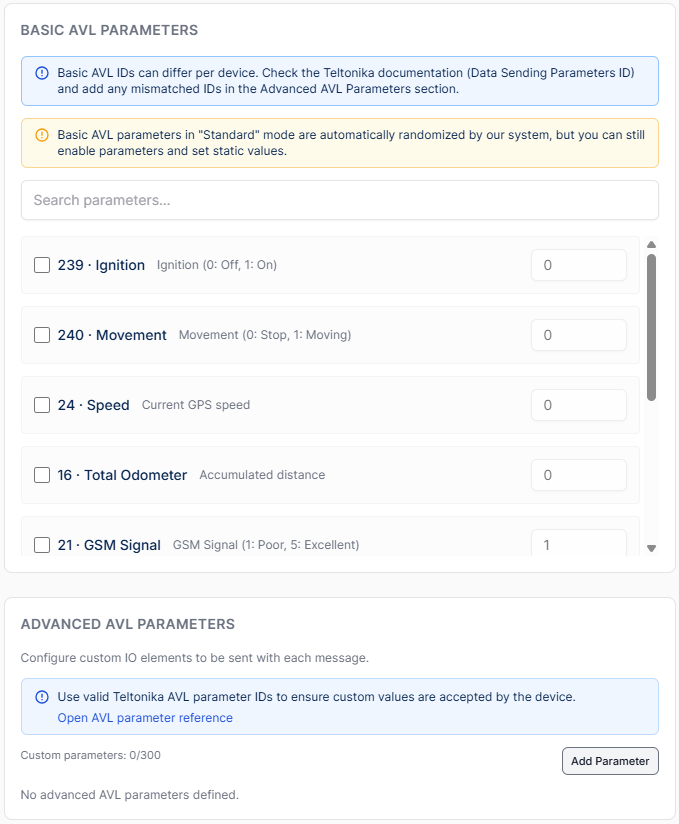Toggle the 16 Total Odometer checkbox
This screenshot has width=679, height=824.
pyautogui.click(x=42, y=475)
